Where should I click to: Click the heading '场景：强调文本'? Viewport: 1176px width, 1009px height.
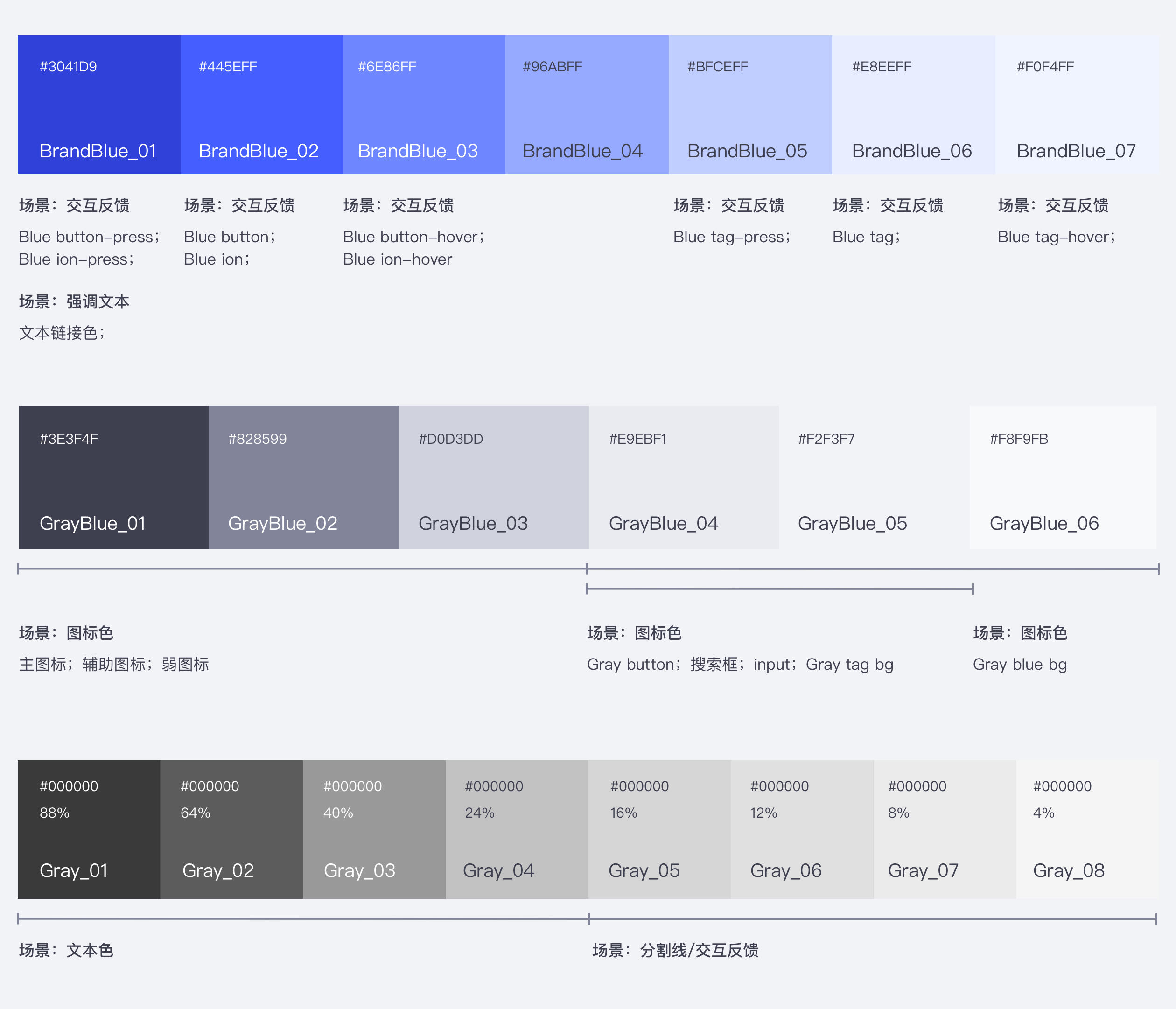pyautogui.click(x=74, y=301)
